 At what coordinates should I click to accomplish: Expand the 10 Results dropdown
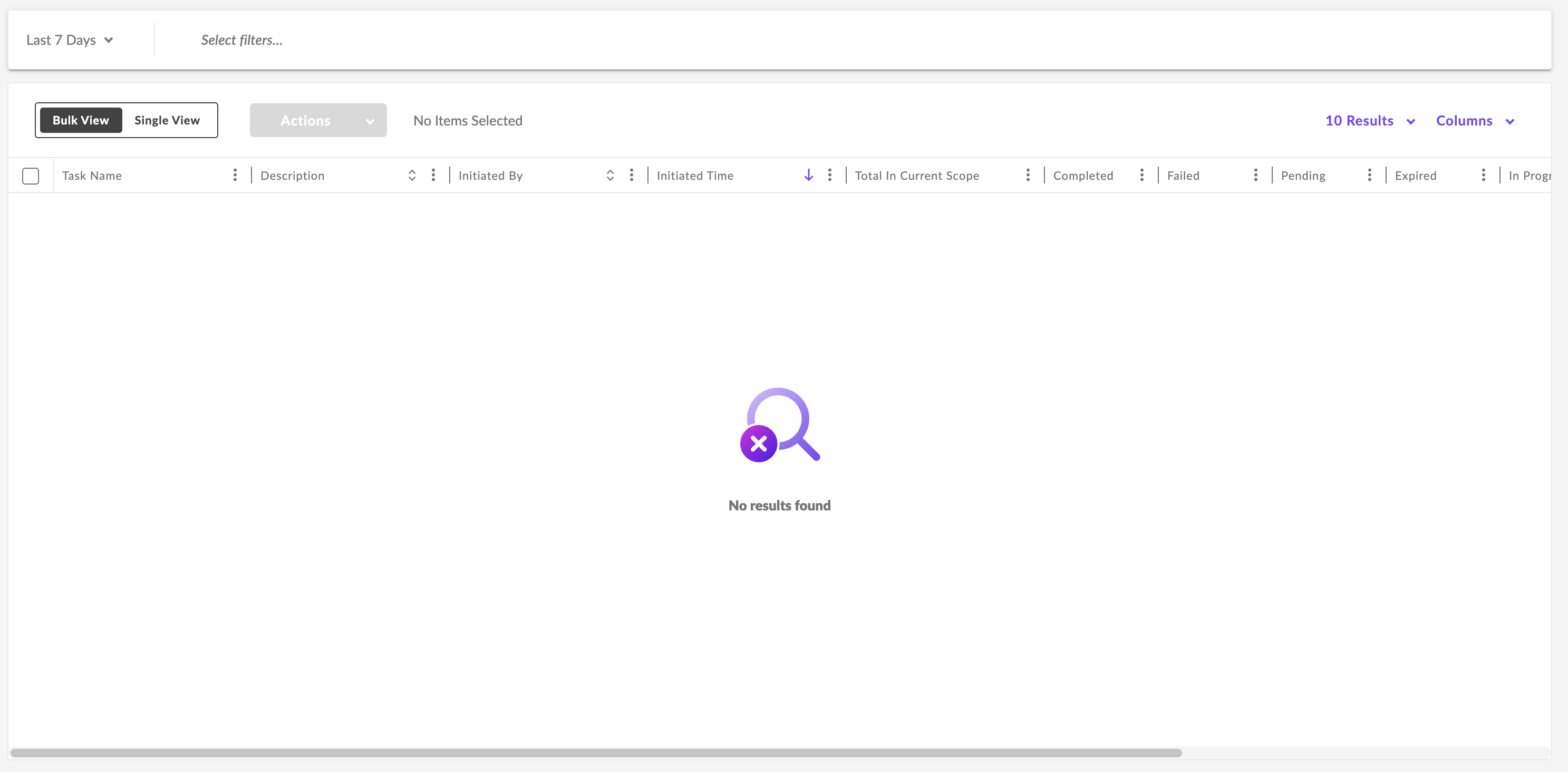point(1370,121)
